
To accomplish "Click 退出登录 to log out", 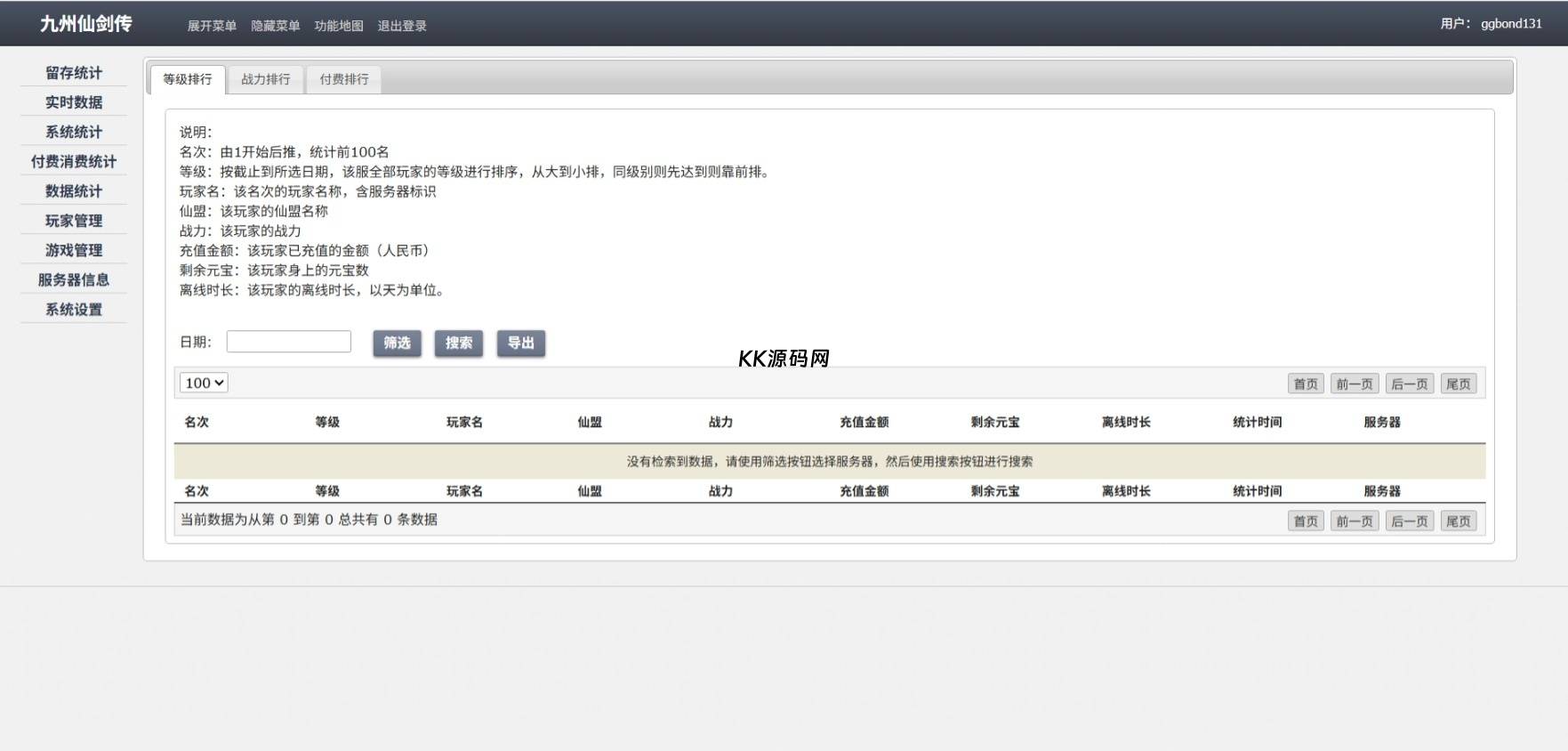I will (x=402, y=26).
